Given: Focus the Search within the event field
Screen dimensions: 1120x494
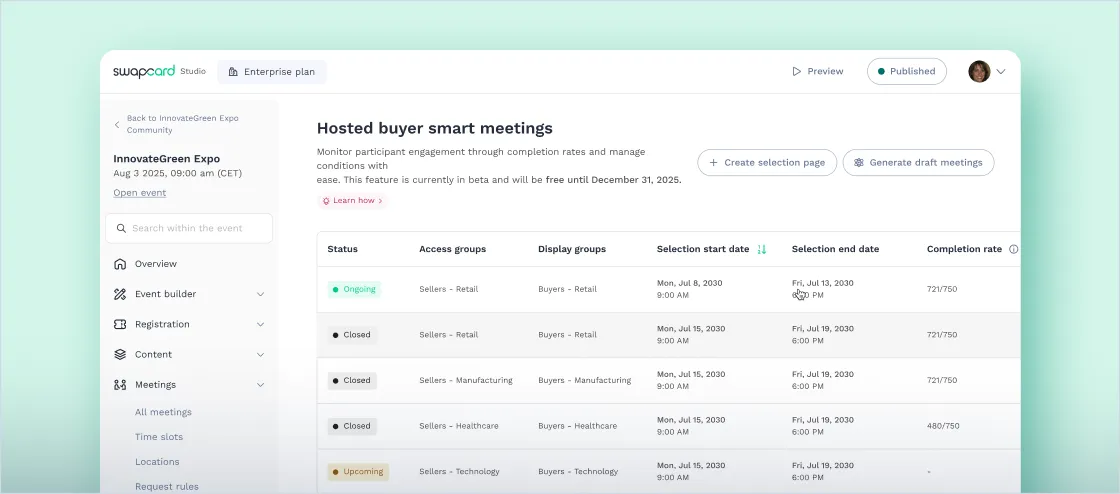Looking at the screenshot, I should pyautogui.click(x=189, y=228).
